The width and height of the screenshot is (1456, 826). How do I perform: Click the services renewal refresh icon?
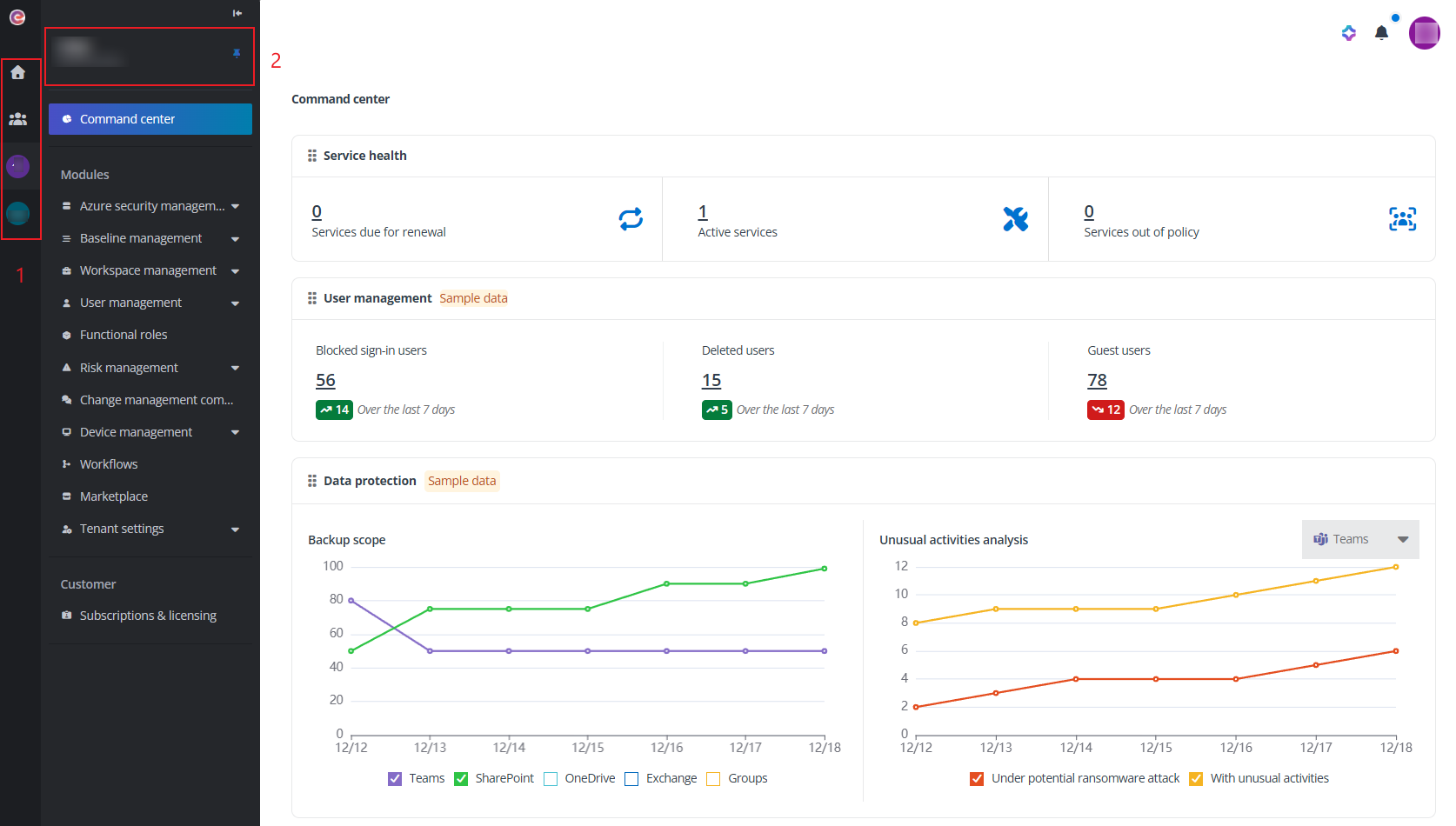click(x=631, y=219)
